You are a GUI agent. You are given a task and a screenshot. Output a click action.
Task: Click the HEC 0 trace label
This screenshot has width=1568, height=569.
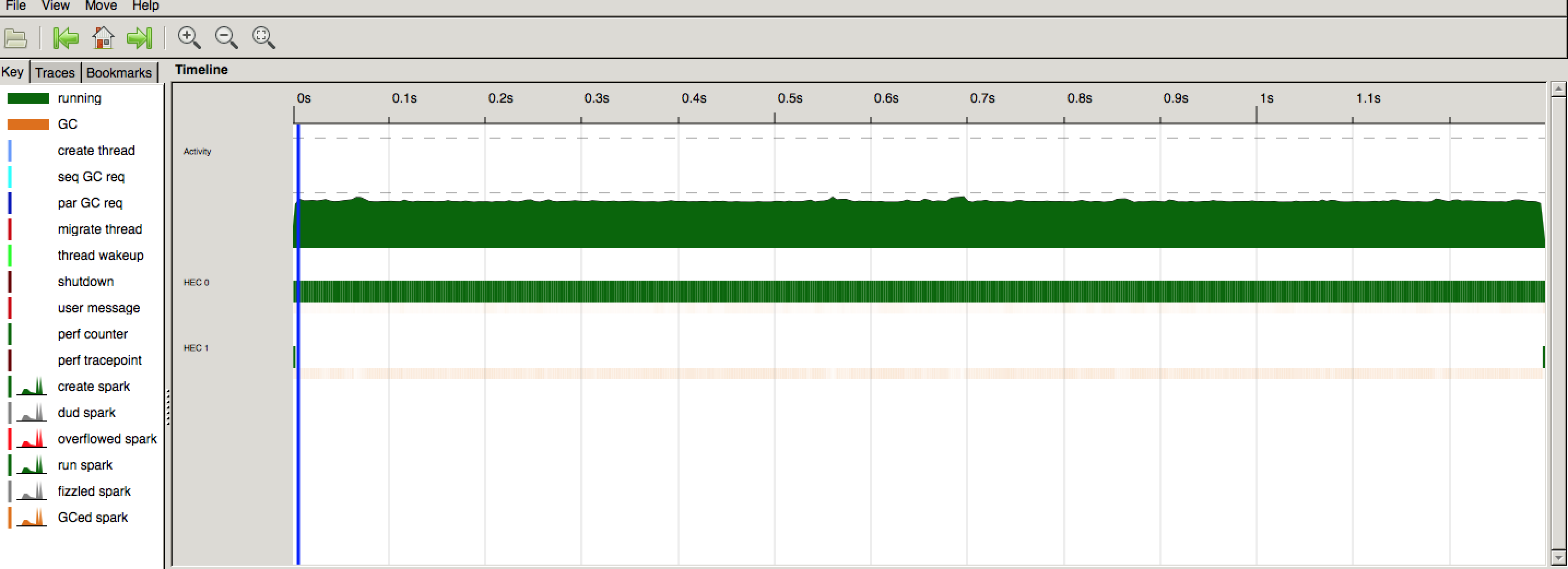click(x=196, y=282)
